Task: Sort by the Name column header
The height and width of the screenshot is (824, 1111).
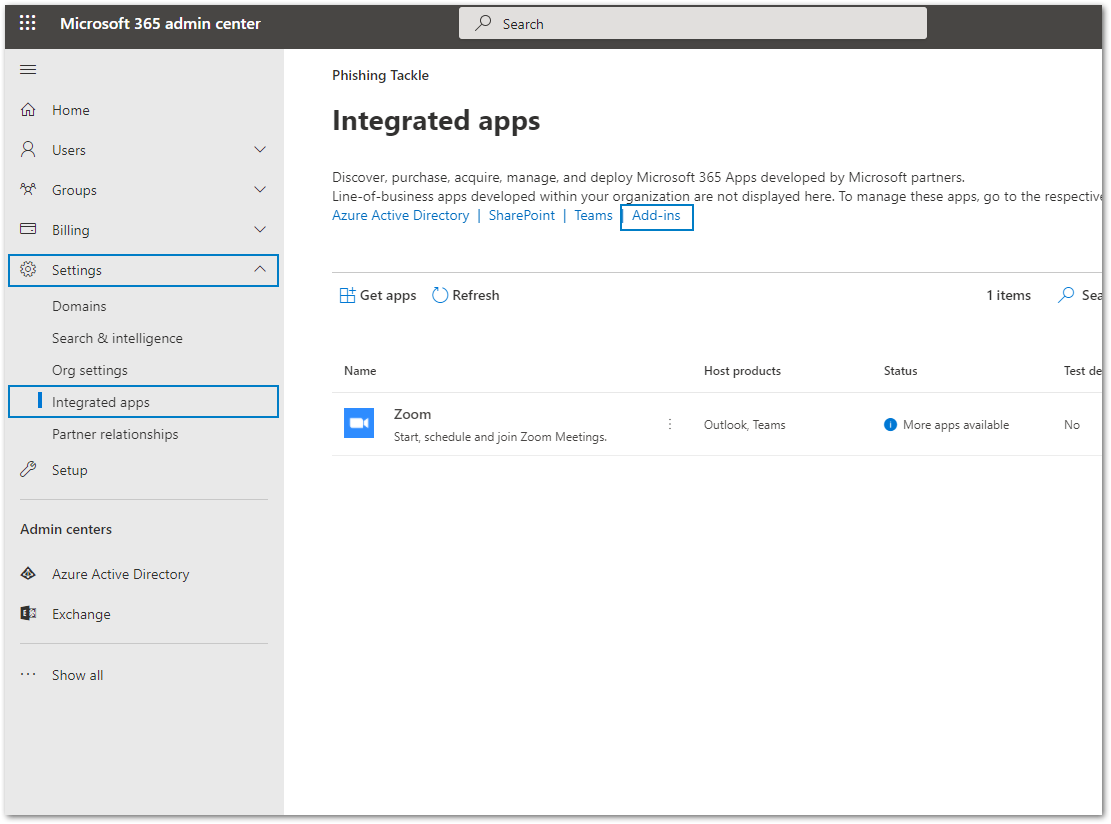Action: click(360, 371)
